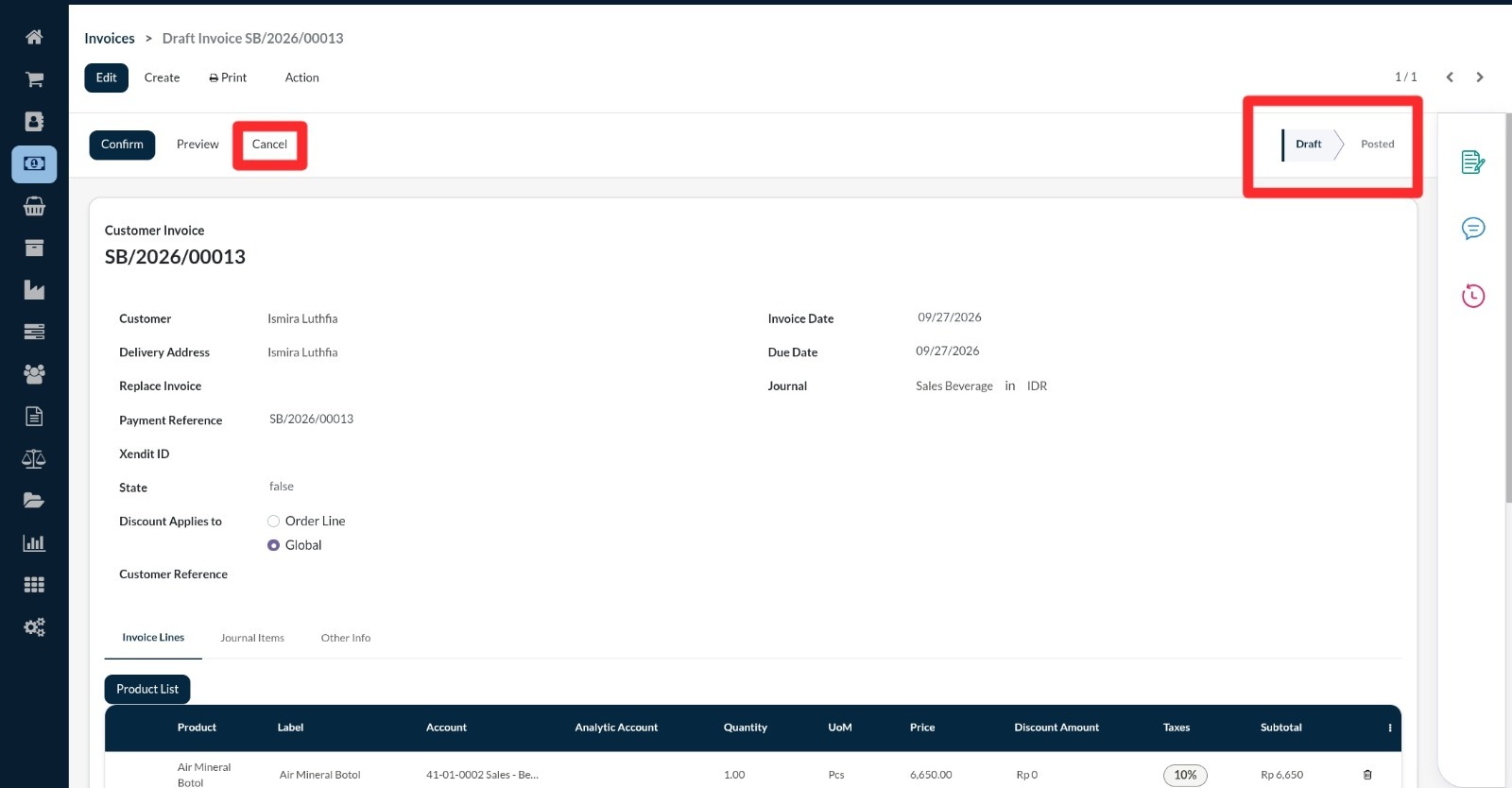Open the Product List button
This screenshot has height=788, width=1512.
pos(147,690)
